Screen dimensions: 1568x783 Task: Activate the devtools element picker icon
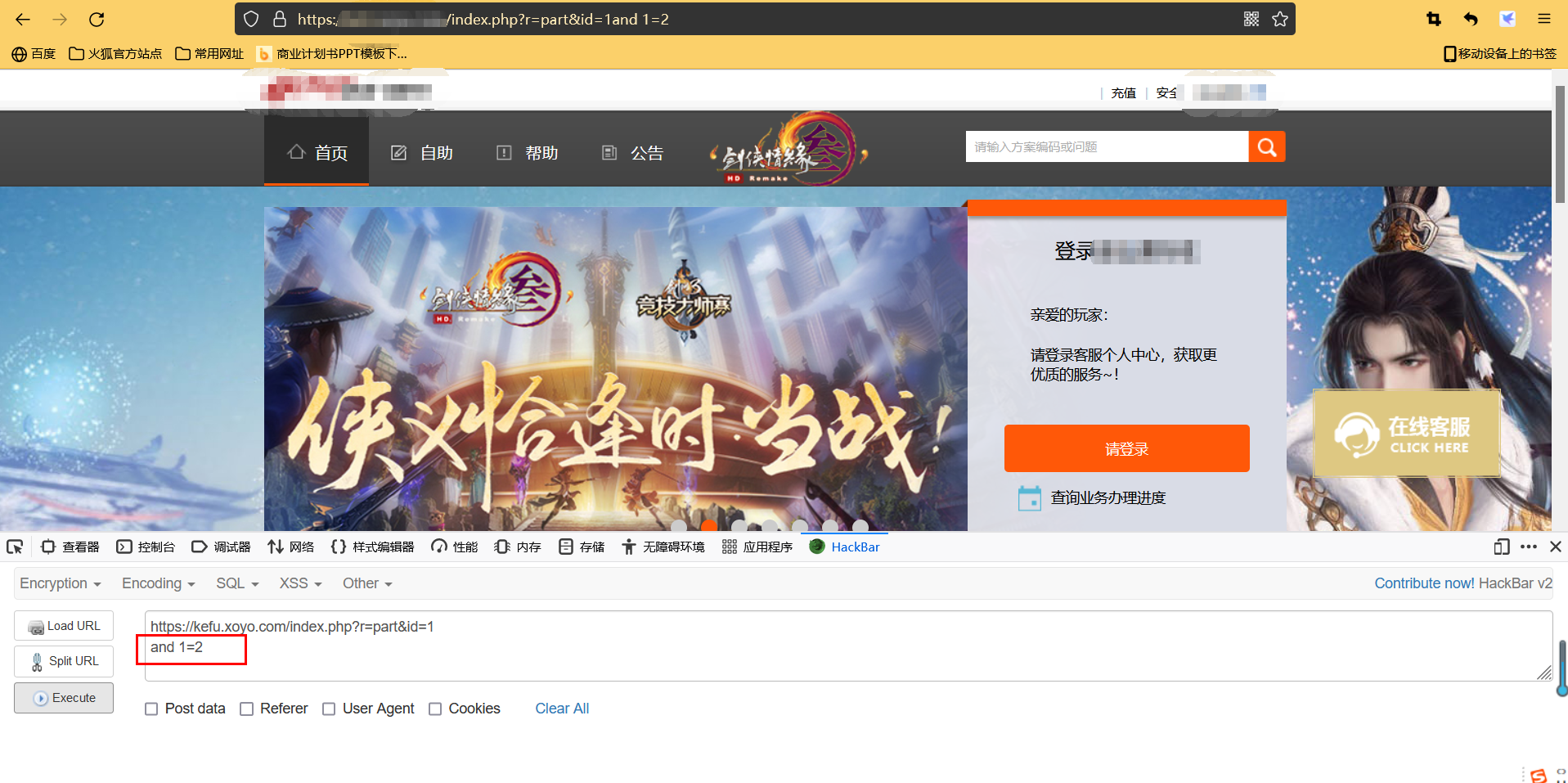pos(15,547)
